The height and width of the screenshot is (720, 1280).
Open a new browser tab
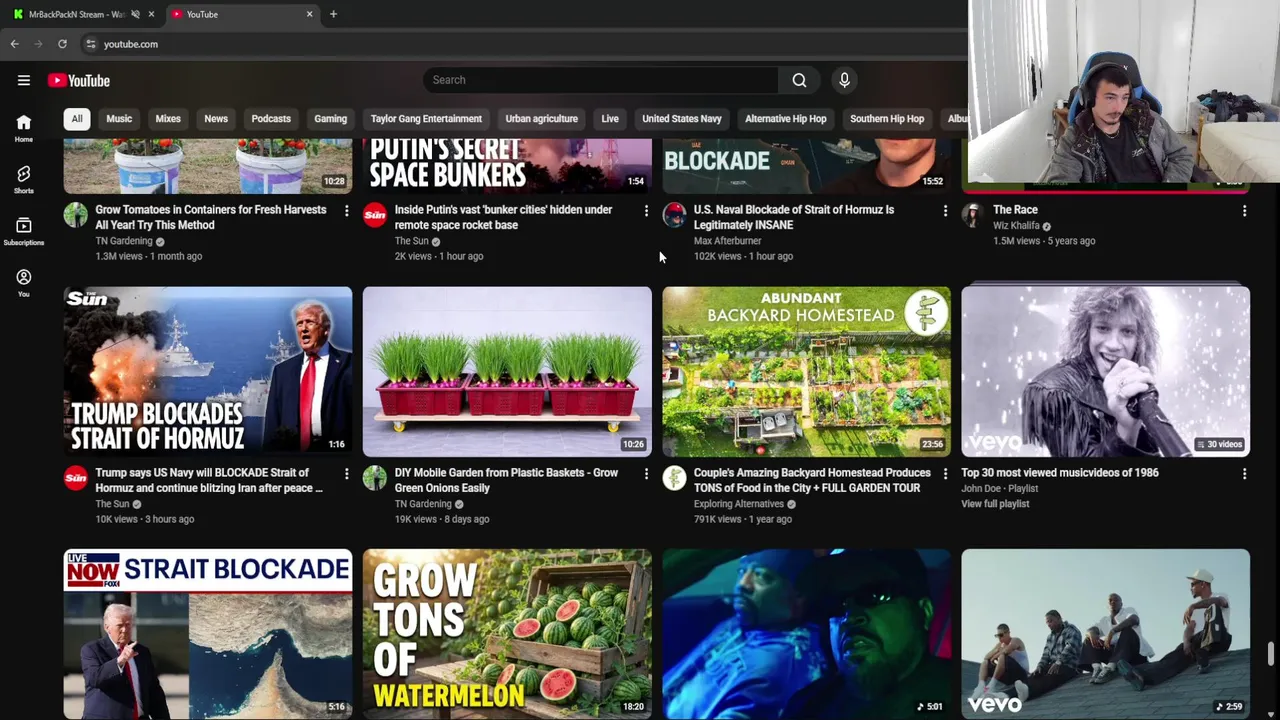[x=333, y=14]
